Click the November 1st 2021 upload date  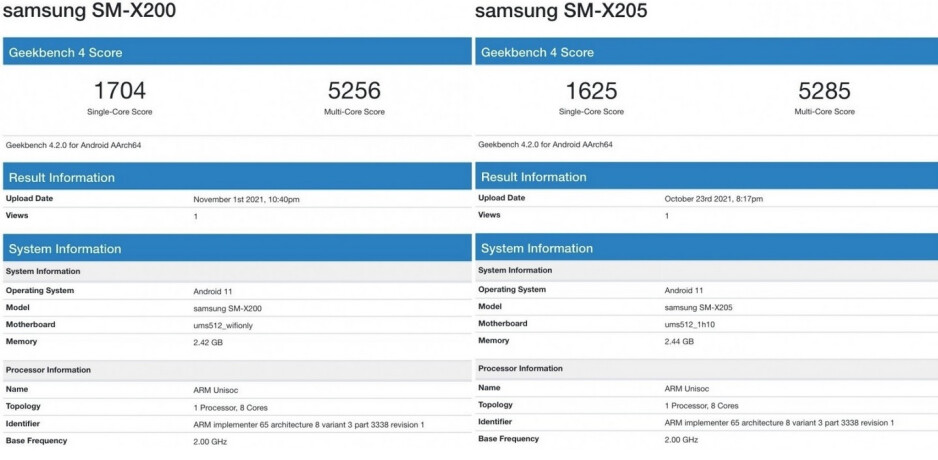pyautogui.click(x=246, y=199)
